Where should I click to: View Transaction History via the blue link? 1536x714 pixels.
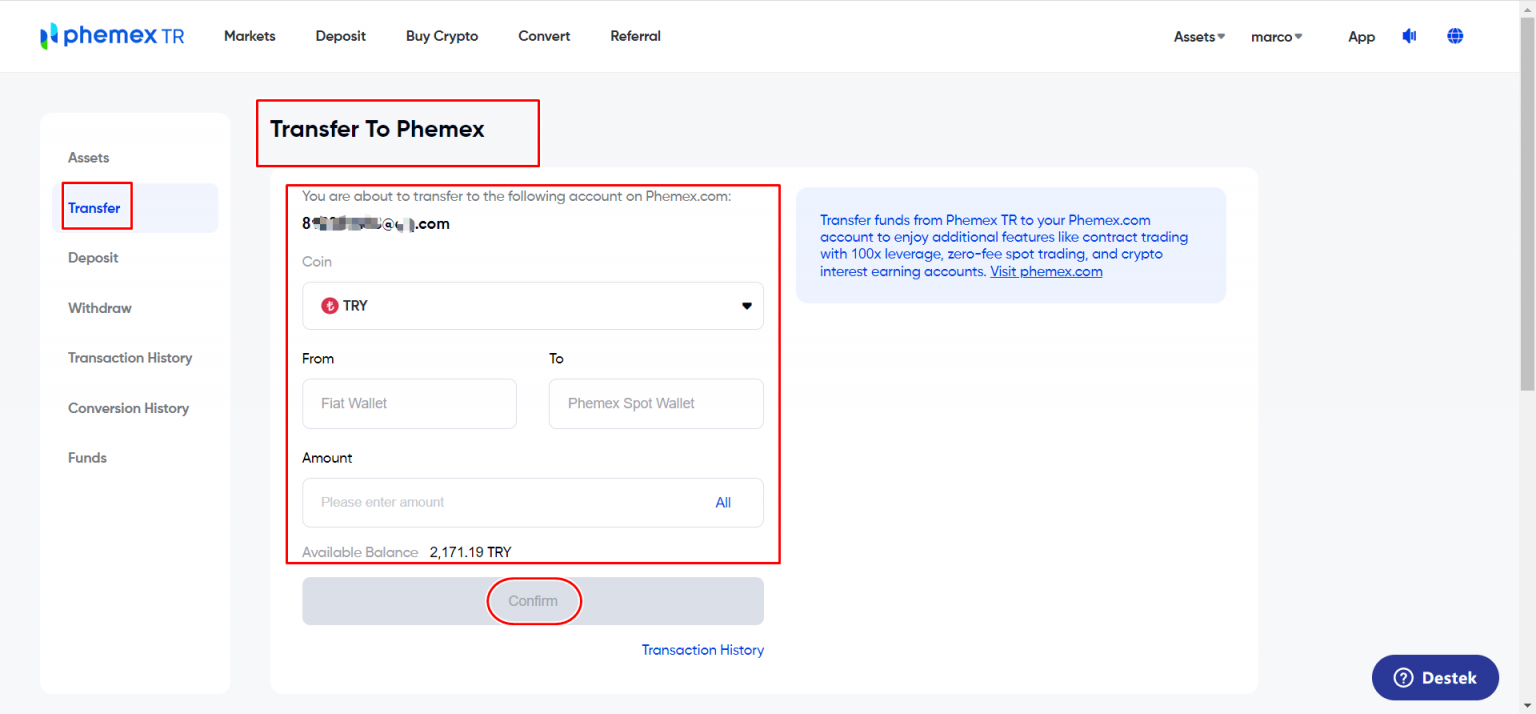coord(702,649)
